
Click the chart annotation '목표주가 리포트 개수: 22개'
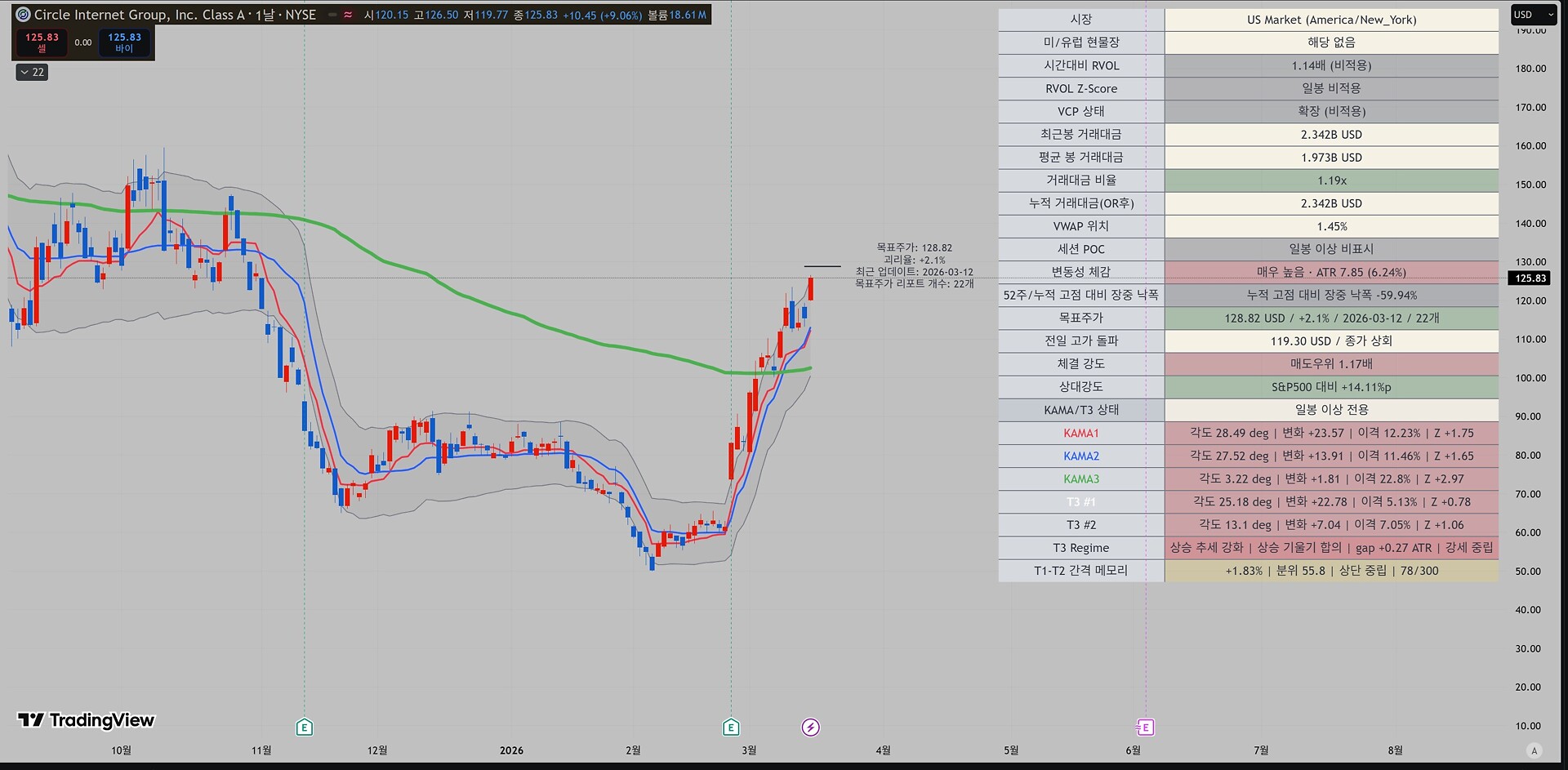tap(914, 283)
